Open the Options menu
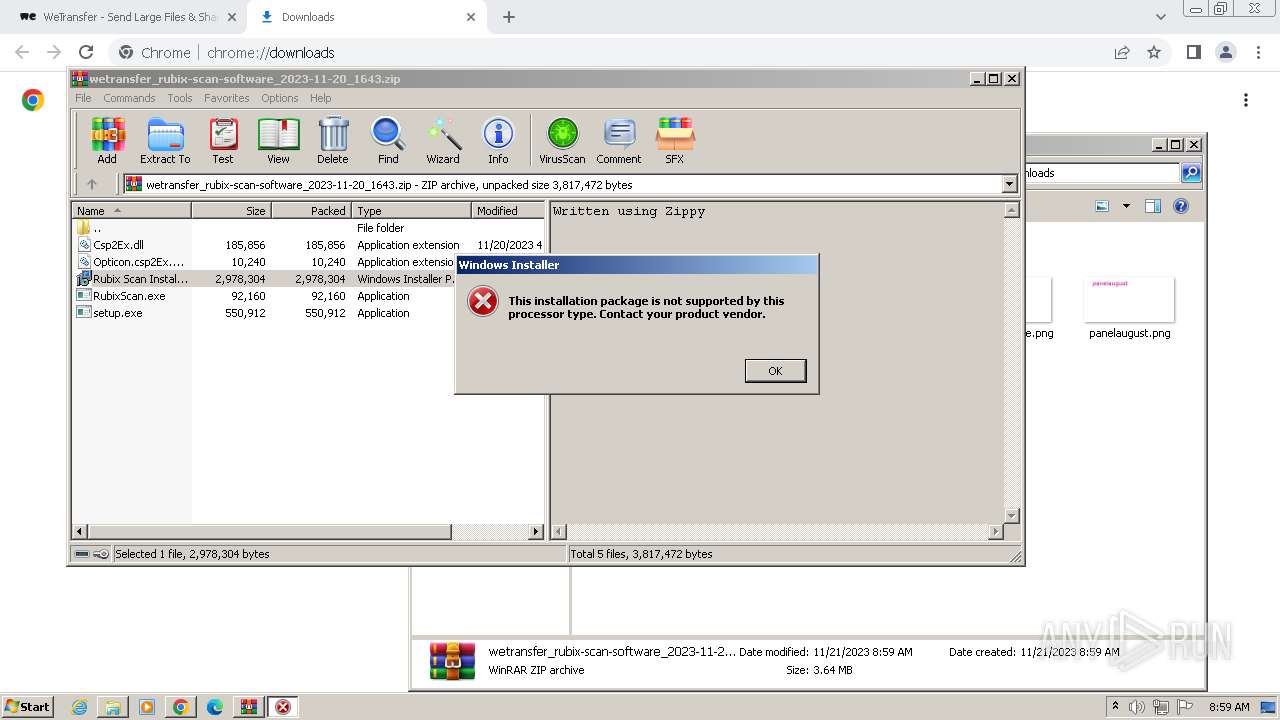 pos(280,98)
